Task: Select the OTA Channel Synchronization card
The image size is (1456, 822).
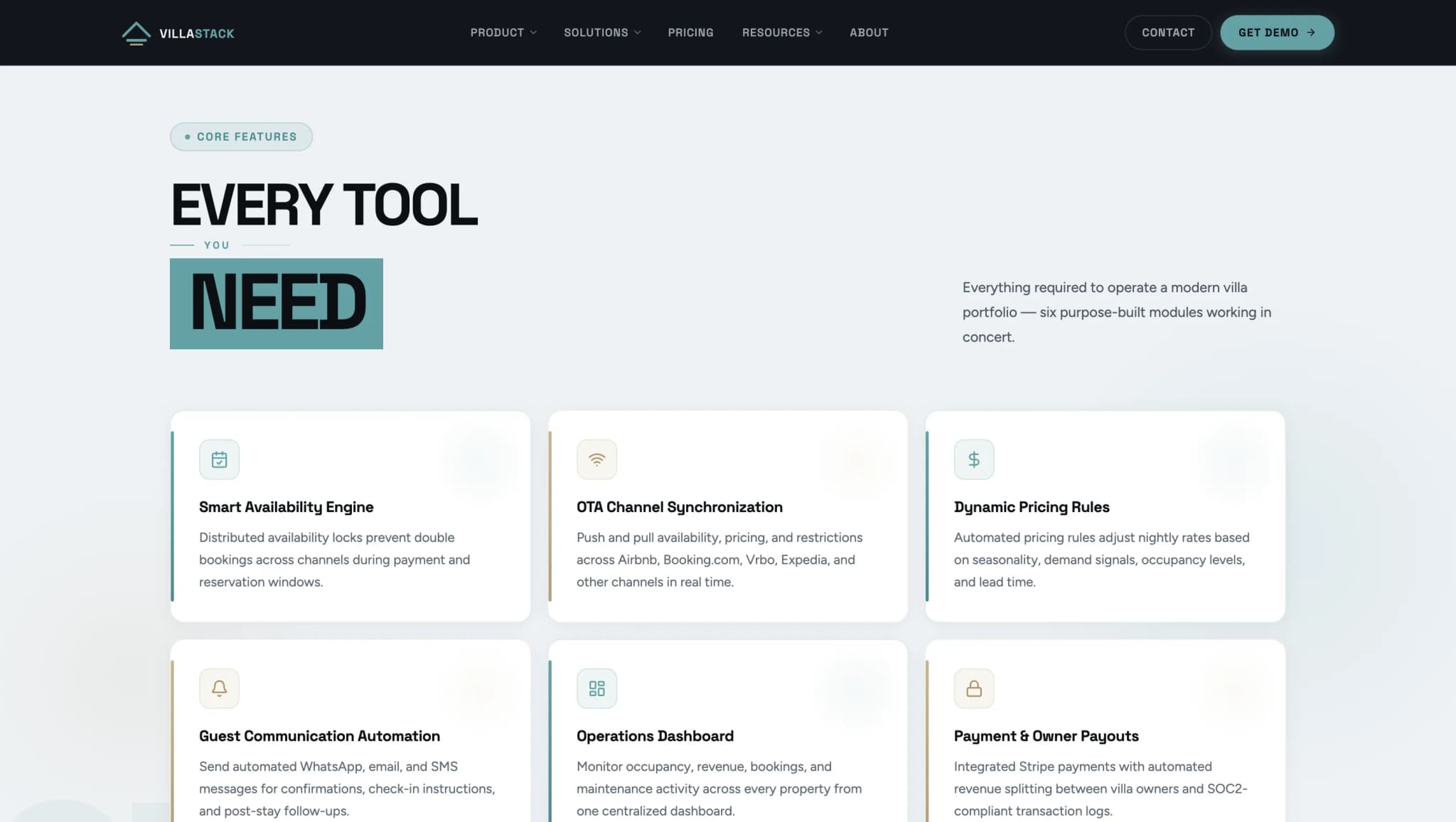Action: pos(727,517)
